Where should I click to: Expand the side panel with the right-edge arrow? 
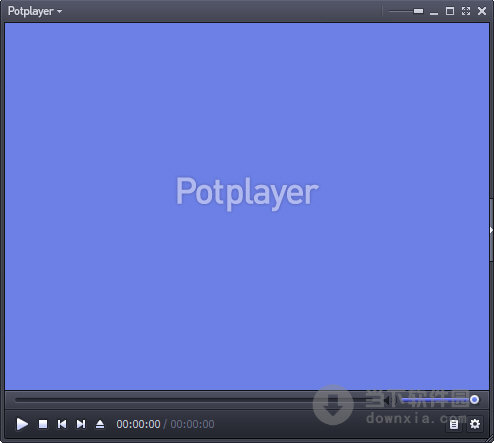click(x=491, y=230)
